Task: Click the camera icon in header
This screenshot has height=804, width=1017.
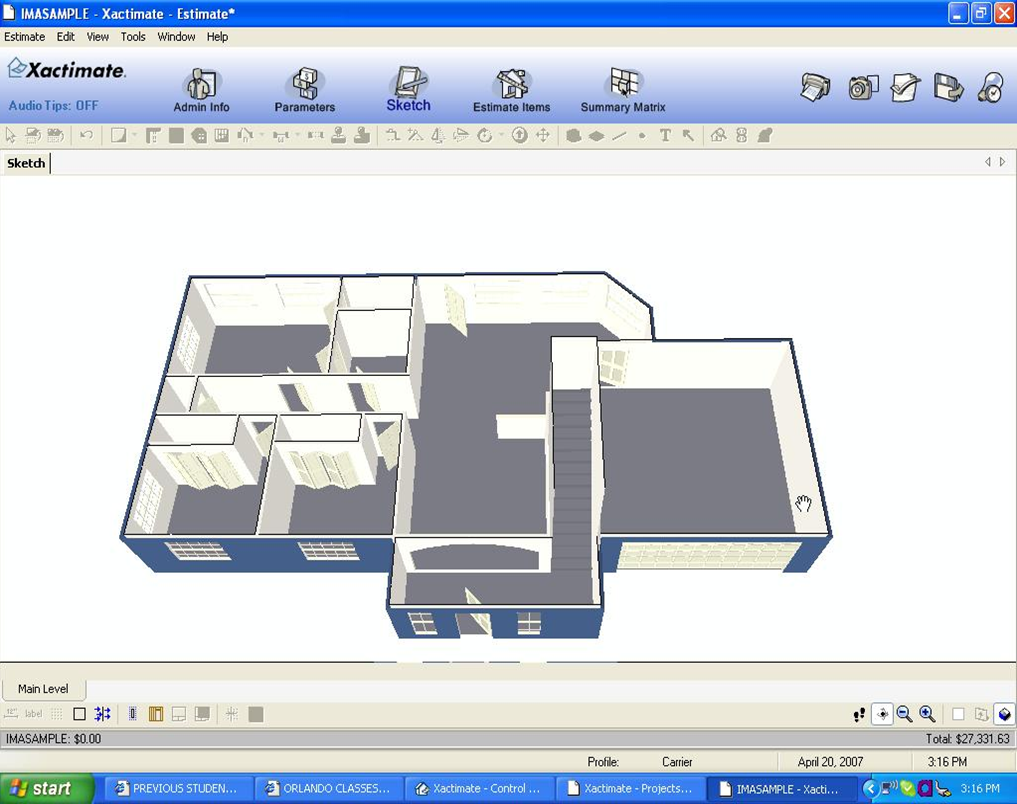Action: (862, 87)
